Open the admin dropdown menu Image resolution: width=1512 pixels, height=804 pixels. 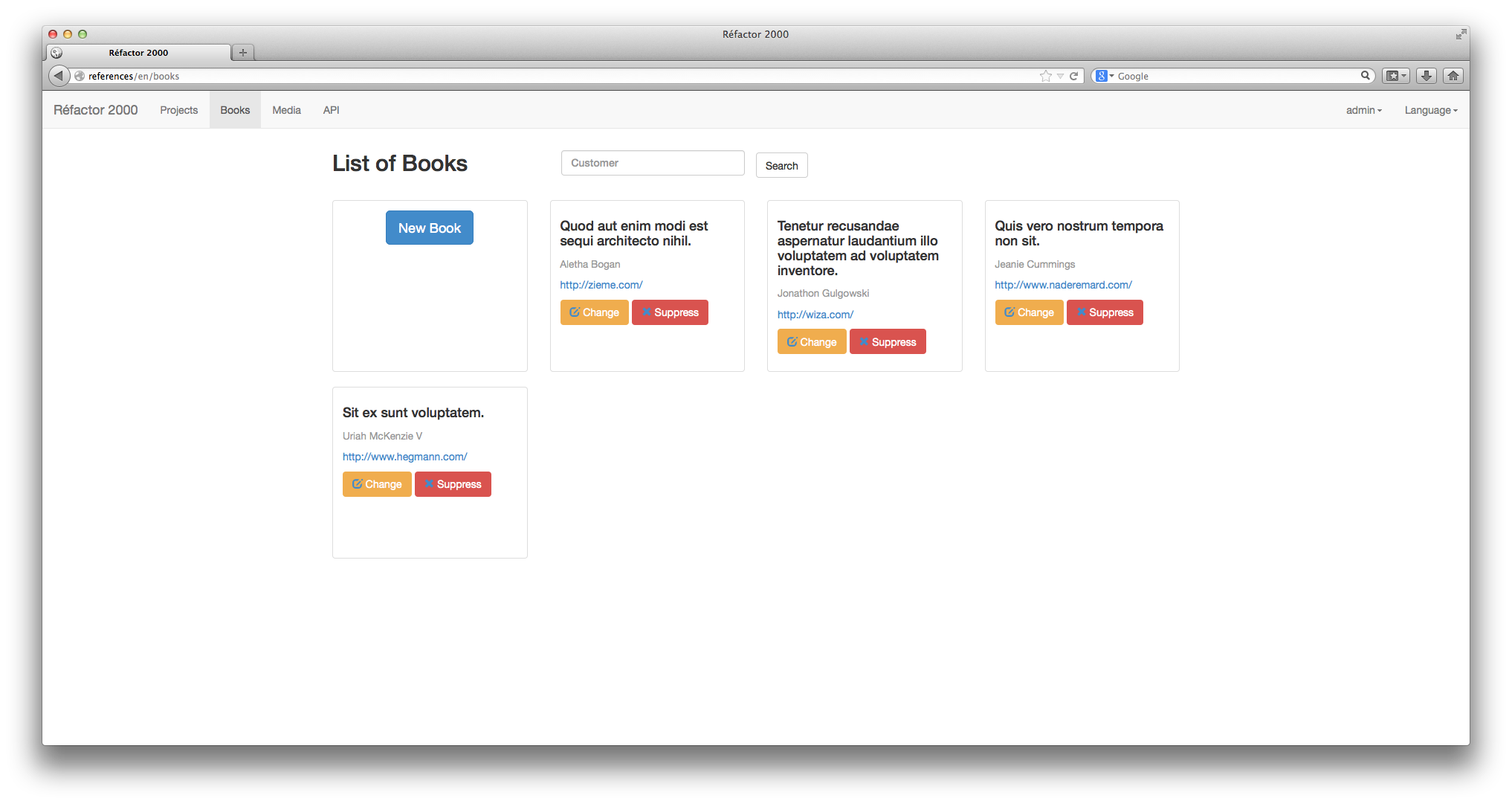click(1363, 109)
